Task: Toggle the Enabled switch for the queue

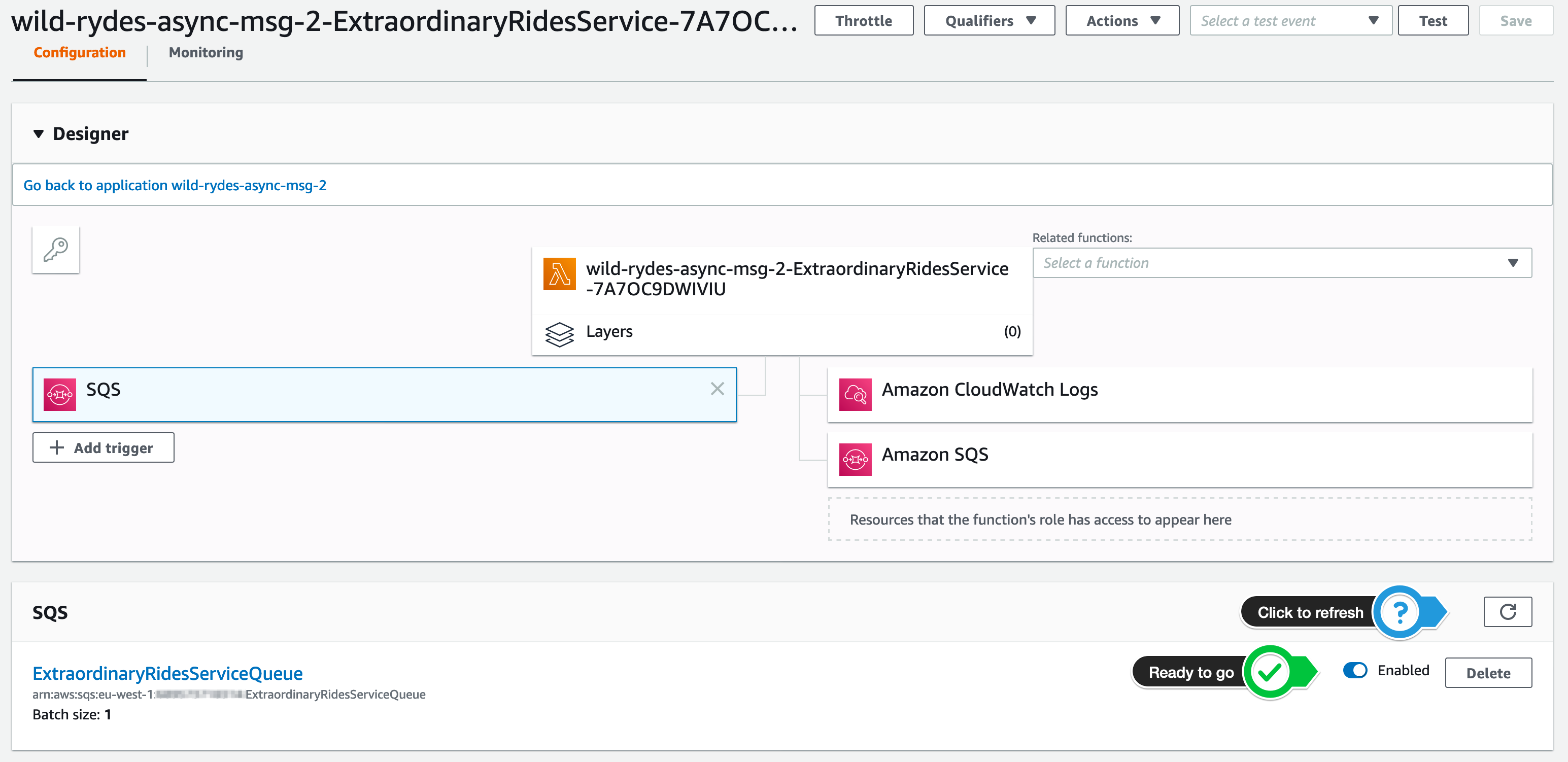Action: [1355, 670]
